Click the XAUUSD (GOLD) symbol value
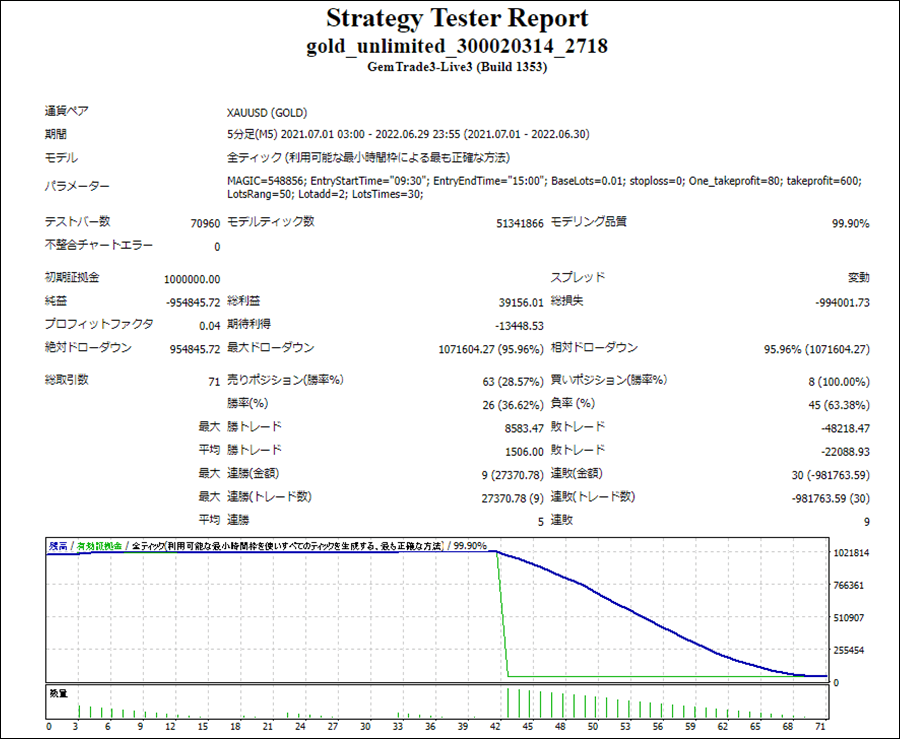The height and width of the screenshot is (739, 900). (267, 113)
